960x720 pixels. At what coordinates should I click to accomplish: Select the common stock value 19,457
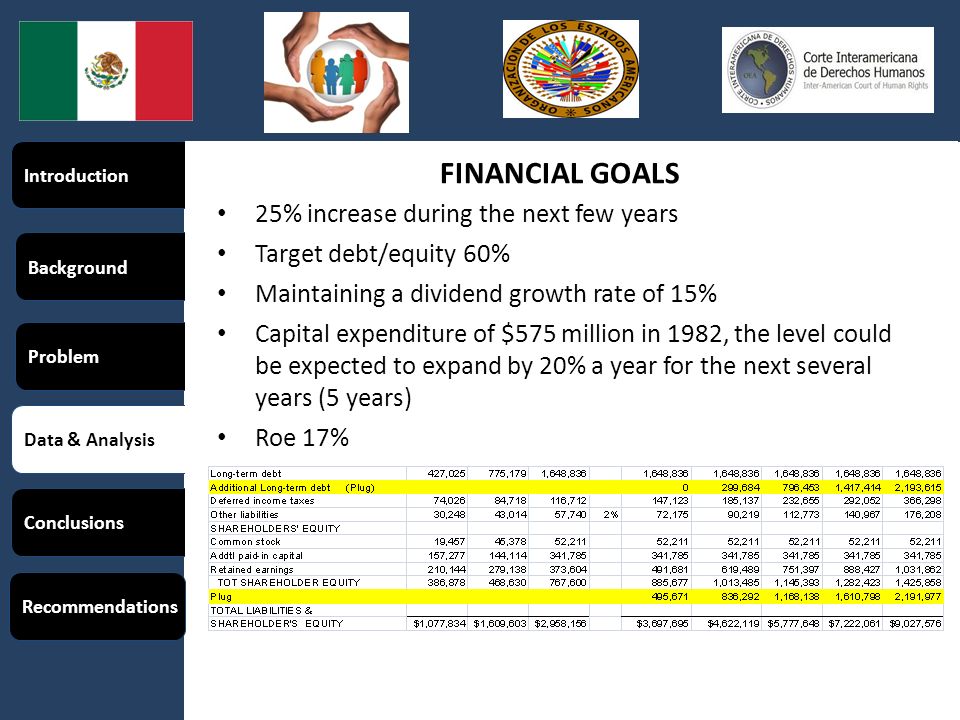click(449, 542)
